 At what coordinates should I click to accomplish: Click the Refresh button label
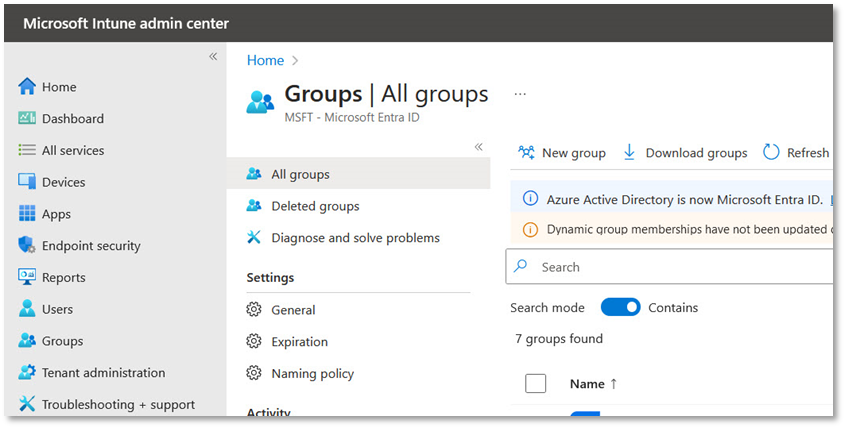808,153
